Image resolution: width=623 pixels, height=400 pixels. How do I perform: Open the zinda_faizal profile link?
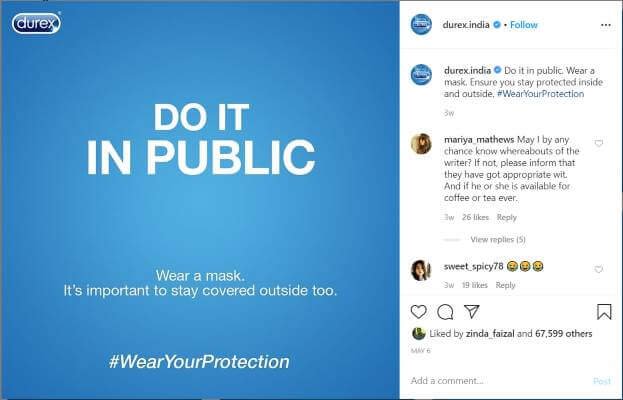[x=490, y=334]
